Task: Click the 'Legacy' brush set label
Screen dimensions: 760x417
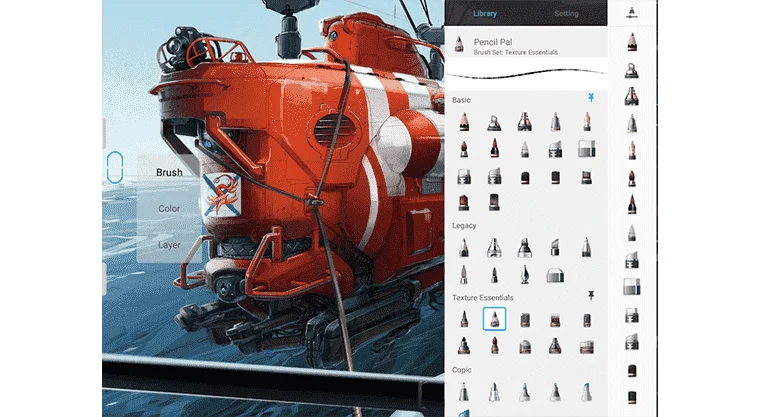Action: coord(464,225)
